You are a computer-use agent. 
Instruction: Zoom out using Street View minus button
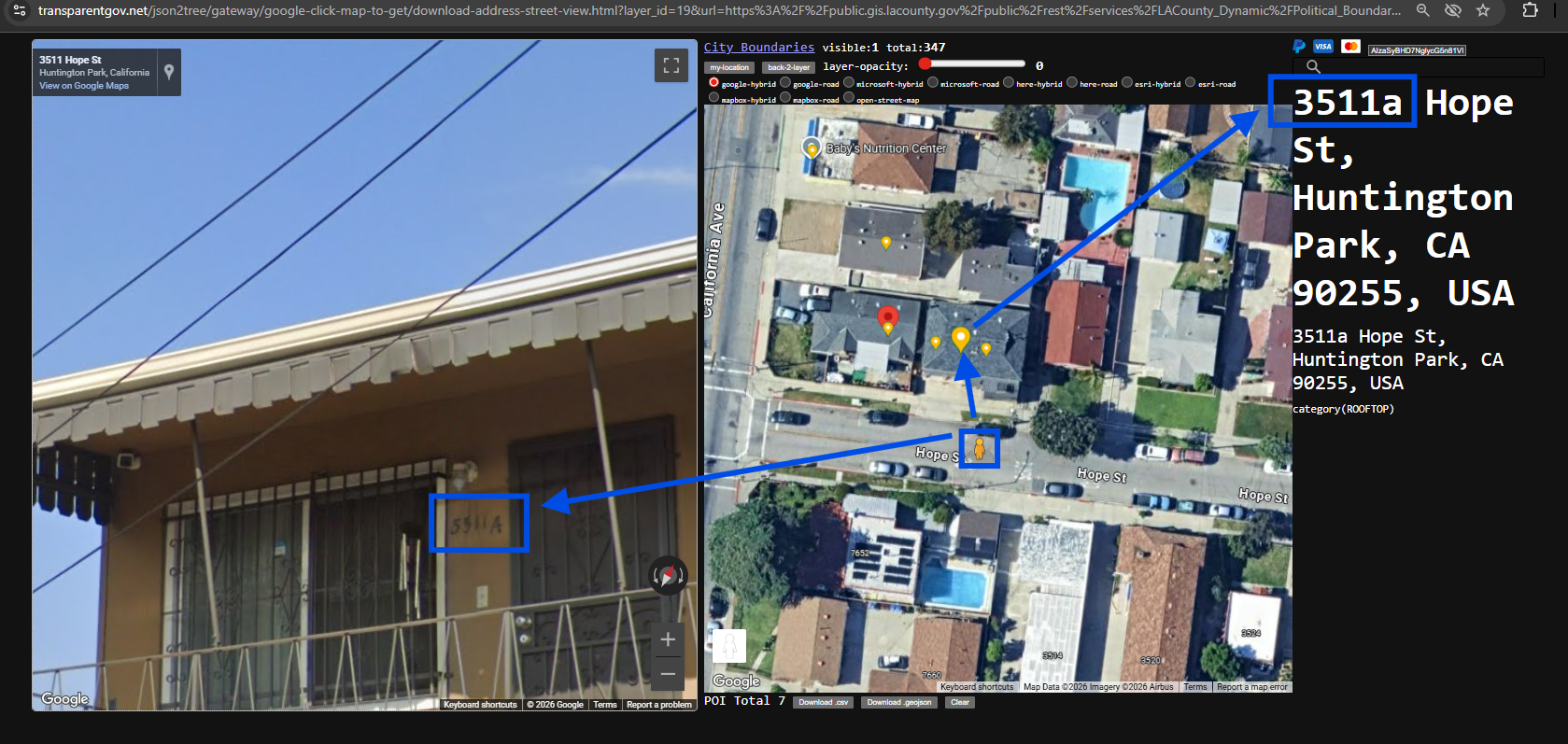coord(668,673)
